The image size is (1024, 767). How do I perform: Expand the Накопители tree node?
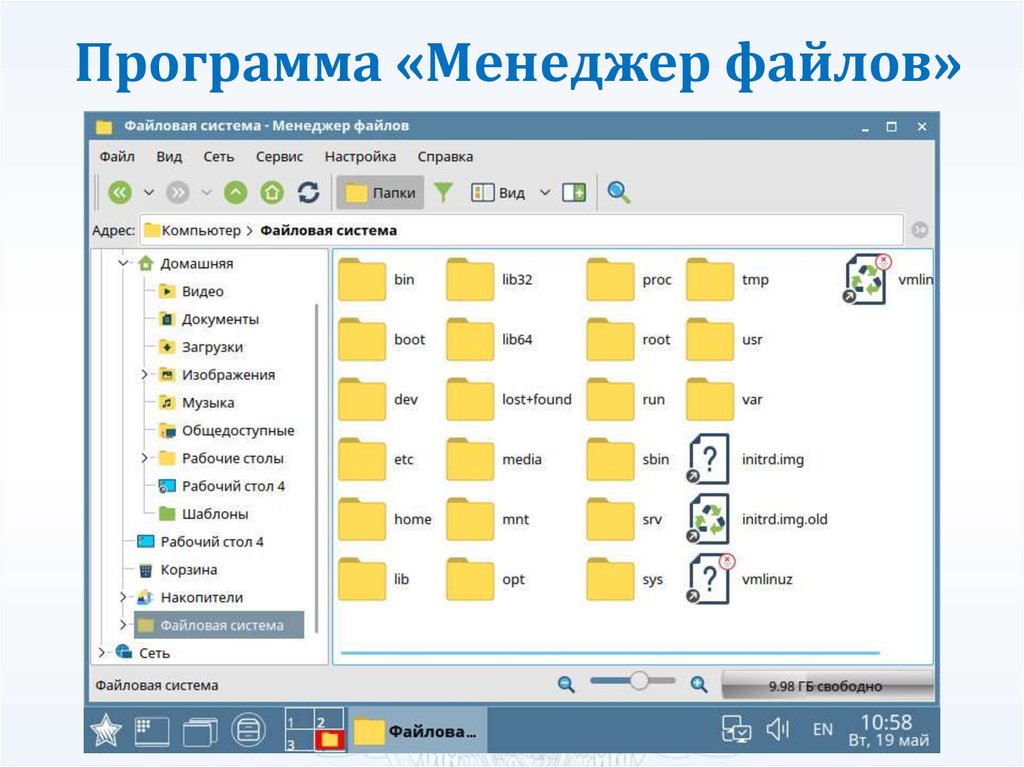pyautogui.click(x=123, y=597)
